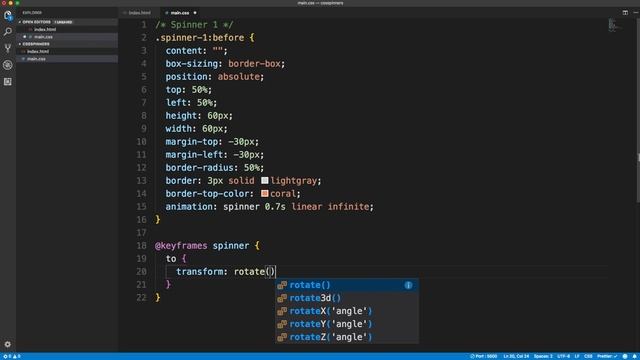Click line number 18 in the gutter
This screenshot has width=640, height=360.
click(141, 246)
